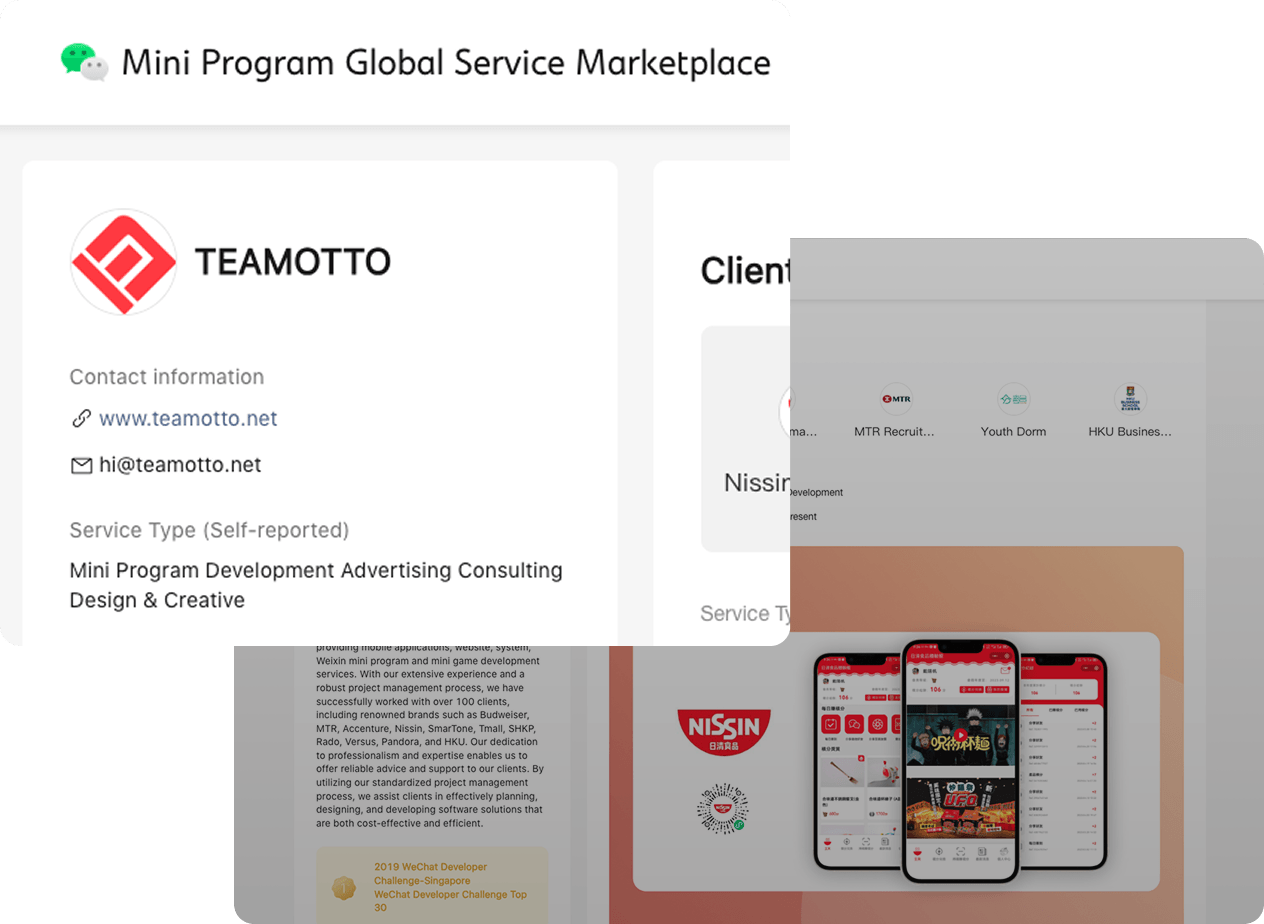Click the right phone mockup screenshot
1264x924 pixels.
1063,760
